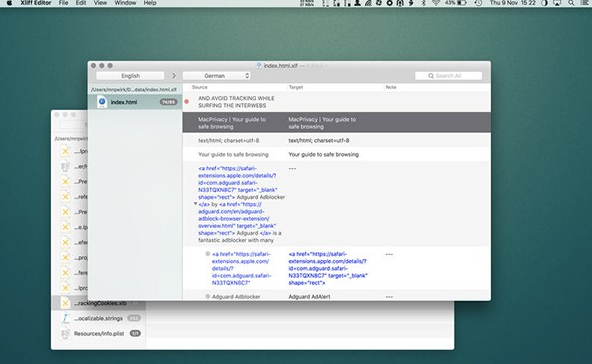Click xib icon of ...e.lp row, back window
This screenshot has height=364, width=592.
[65, 227]
